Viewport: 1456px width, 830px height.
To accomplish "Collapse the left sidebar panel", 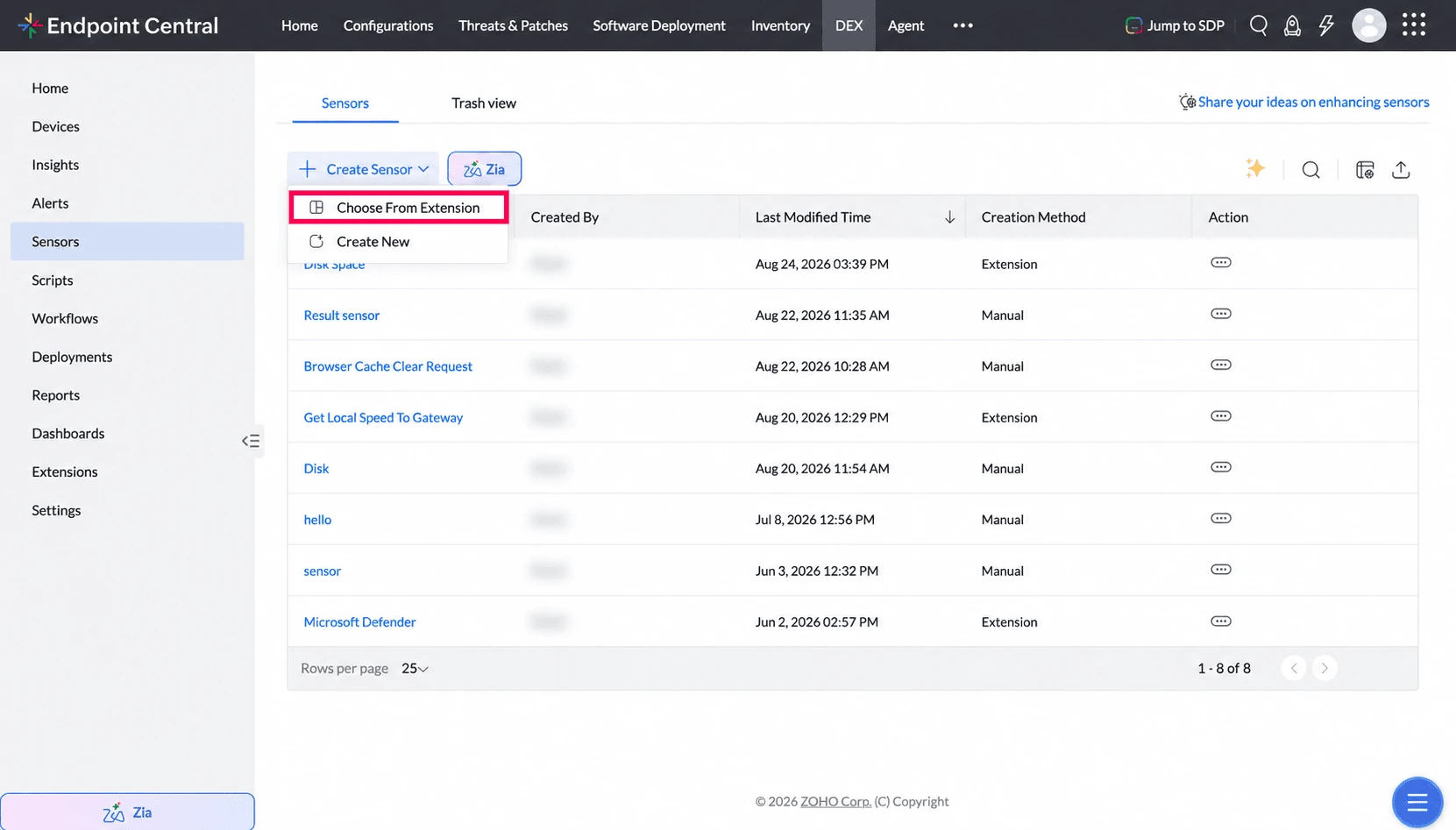I will pos(251,441).
